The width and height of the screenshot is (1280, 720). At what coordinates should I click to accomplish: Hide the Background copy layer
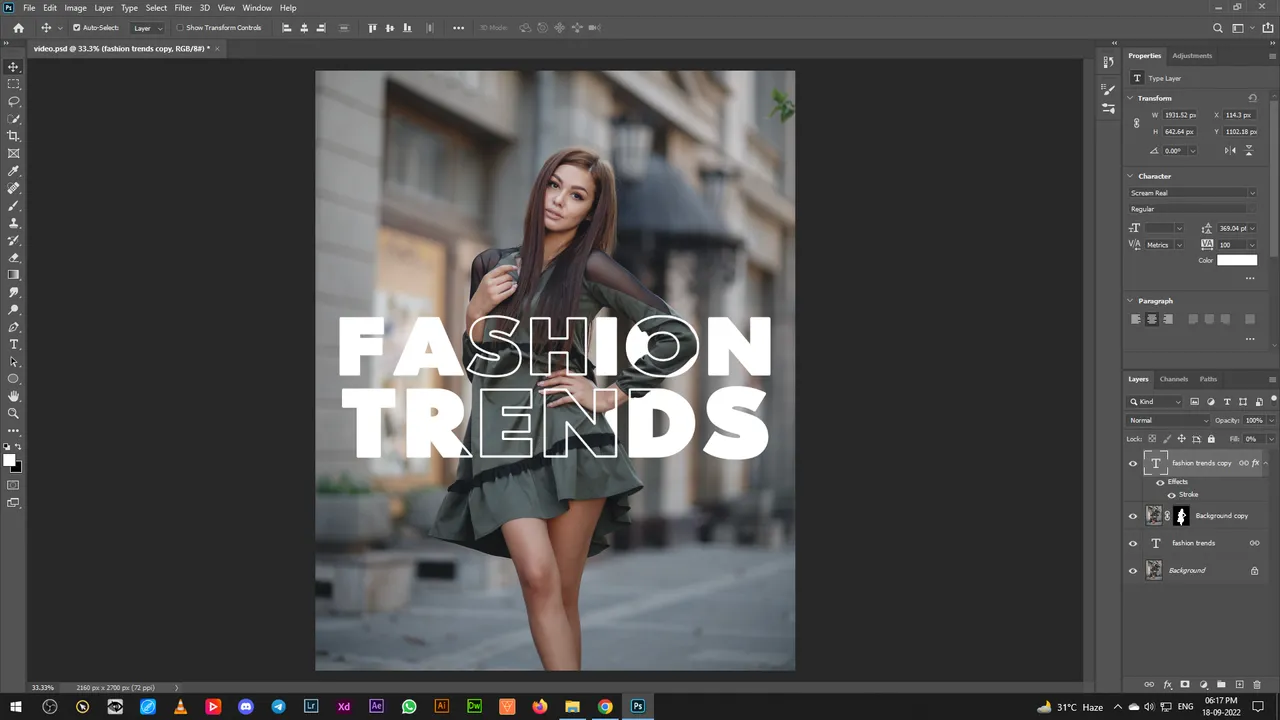tap(1133, 516)
